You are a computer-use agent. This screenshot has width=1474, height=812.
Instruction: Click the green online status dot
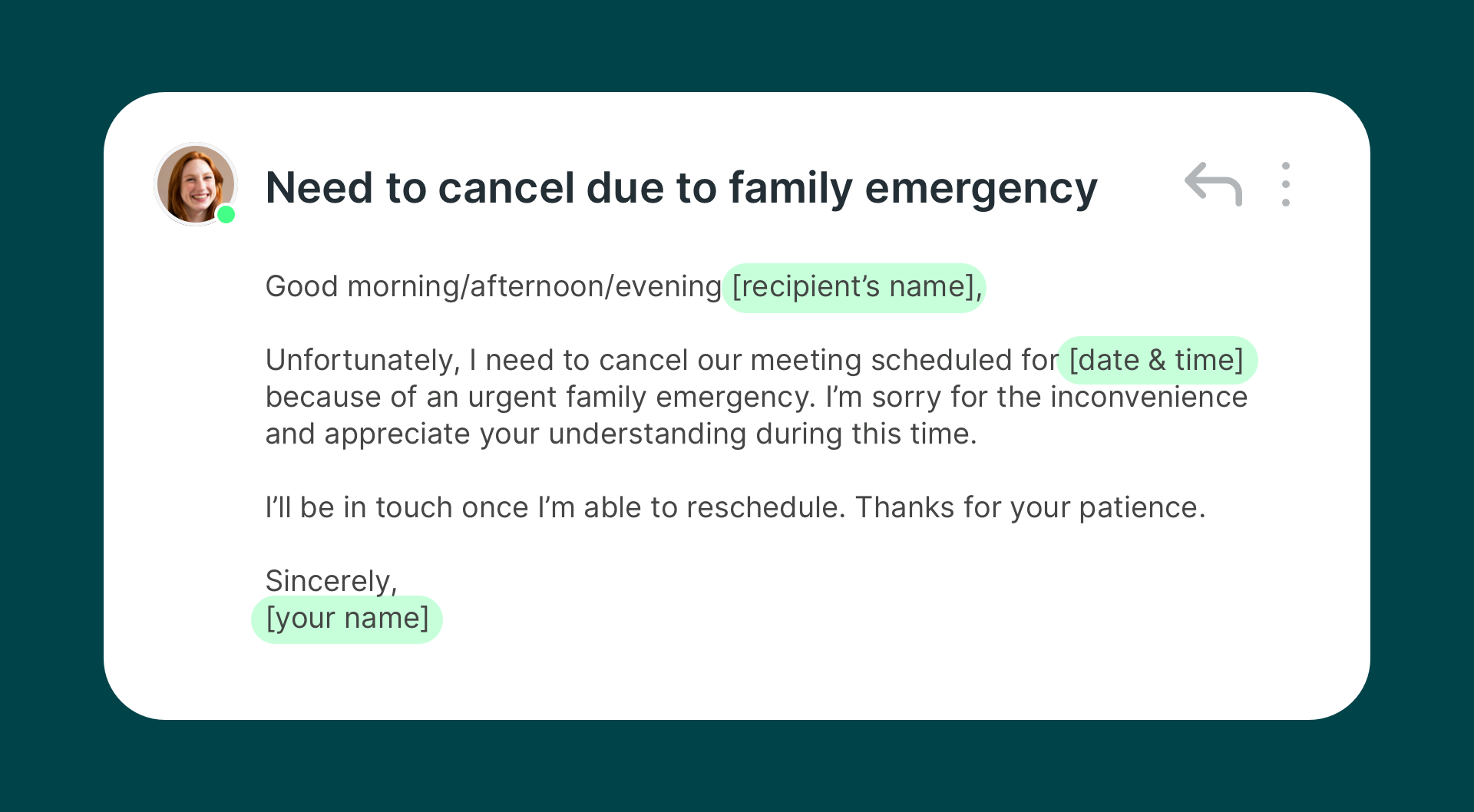click(226, 215)
